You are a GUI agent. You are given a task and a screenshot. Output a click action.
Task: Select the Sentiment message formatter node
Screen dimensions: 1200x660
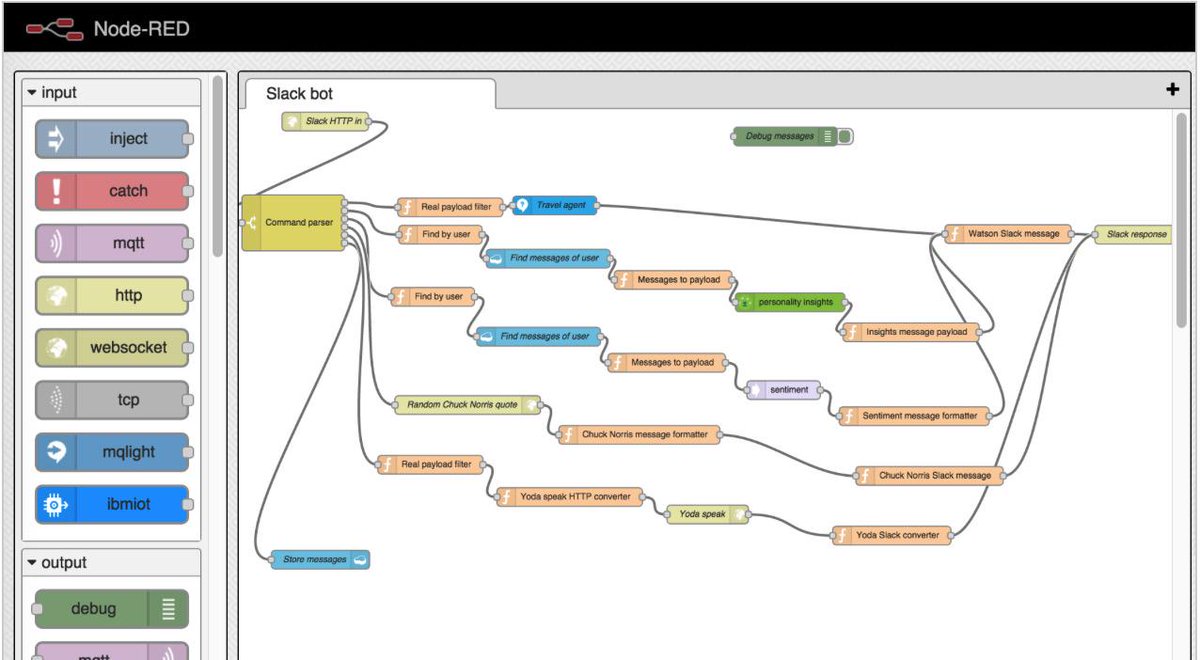click(x=914, y=415)
